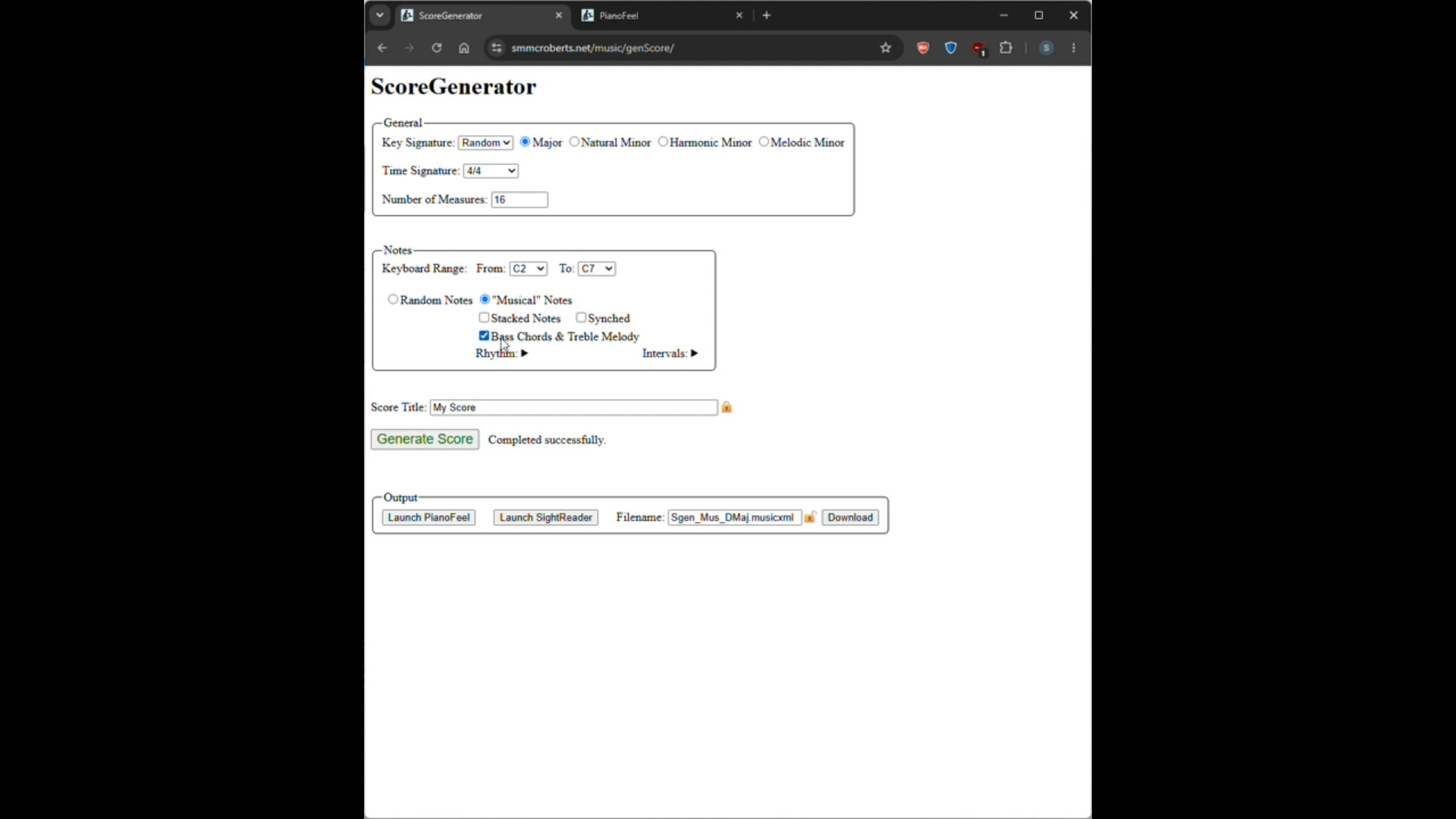Select the Random Notes radio button

[x=393, y=300]
